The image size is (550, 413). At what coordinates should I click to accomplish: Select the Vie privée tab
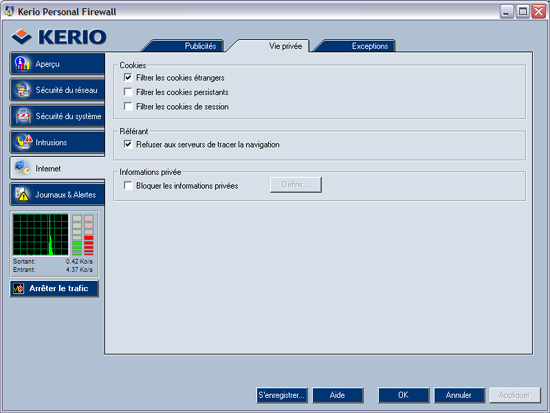tap(269, 46)
